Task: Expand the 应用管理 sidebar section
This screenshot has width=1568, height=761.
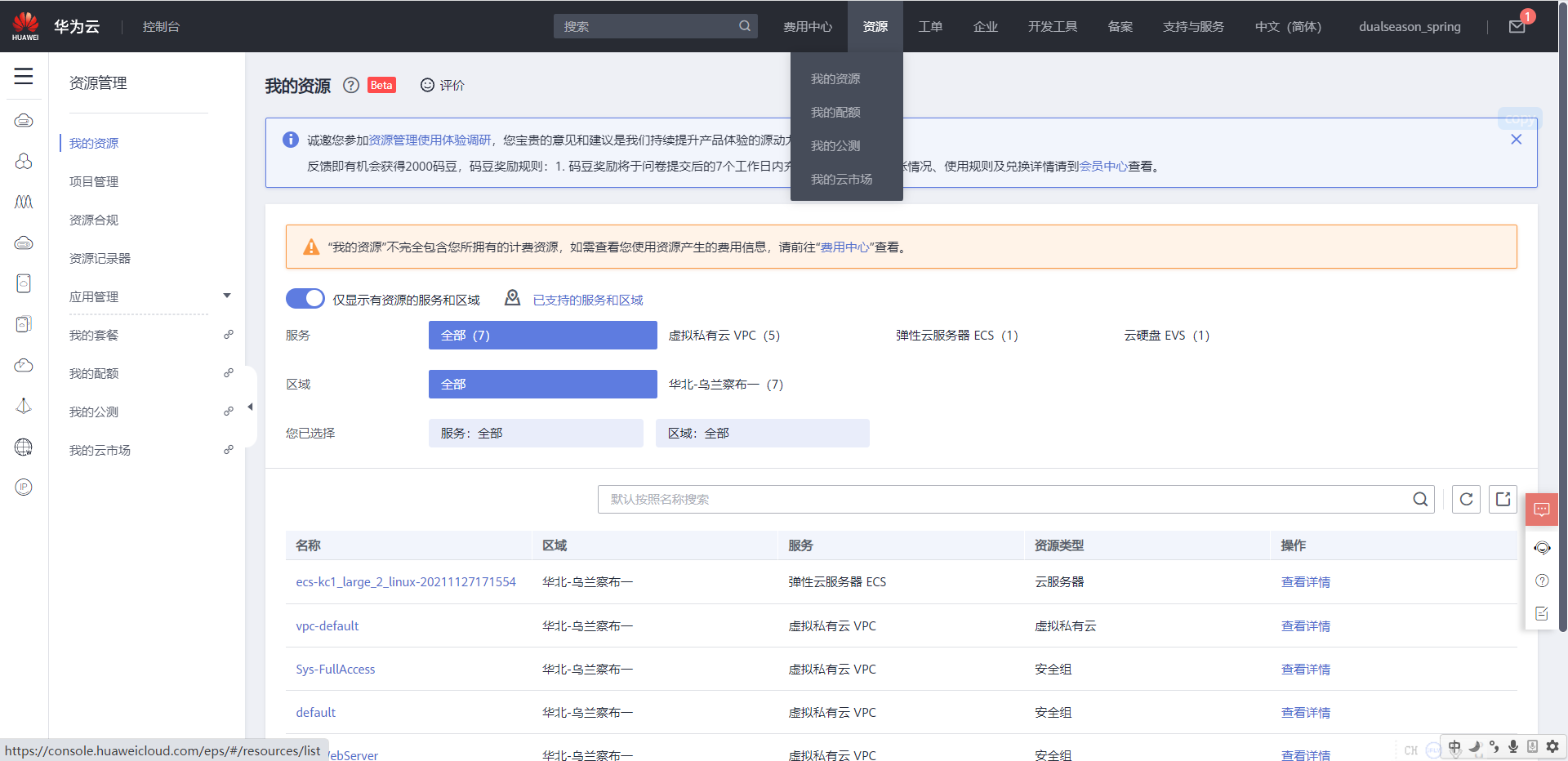Action: (x=227, y=296)
